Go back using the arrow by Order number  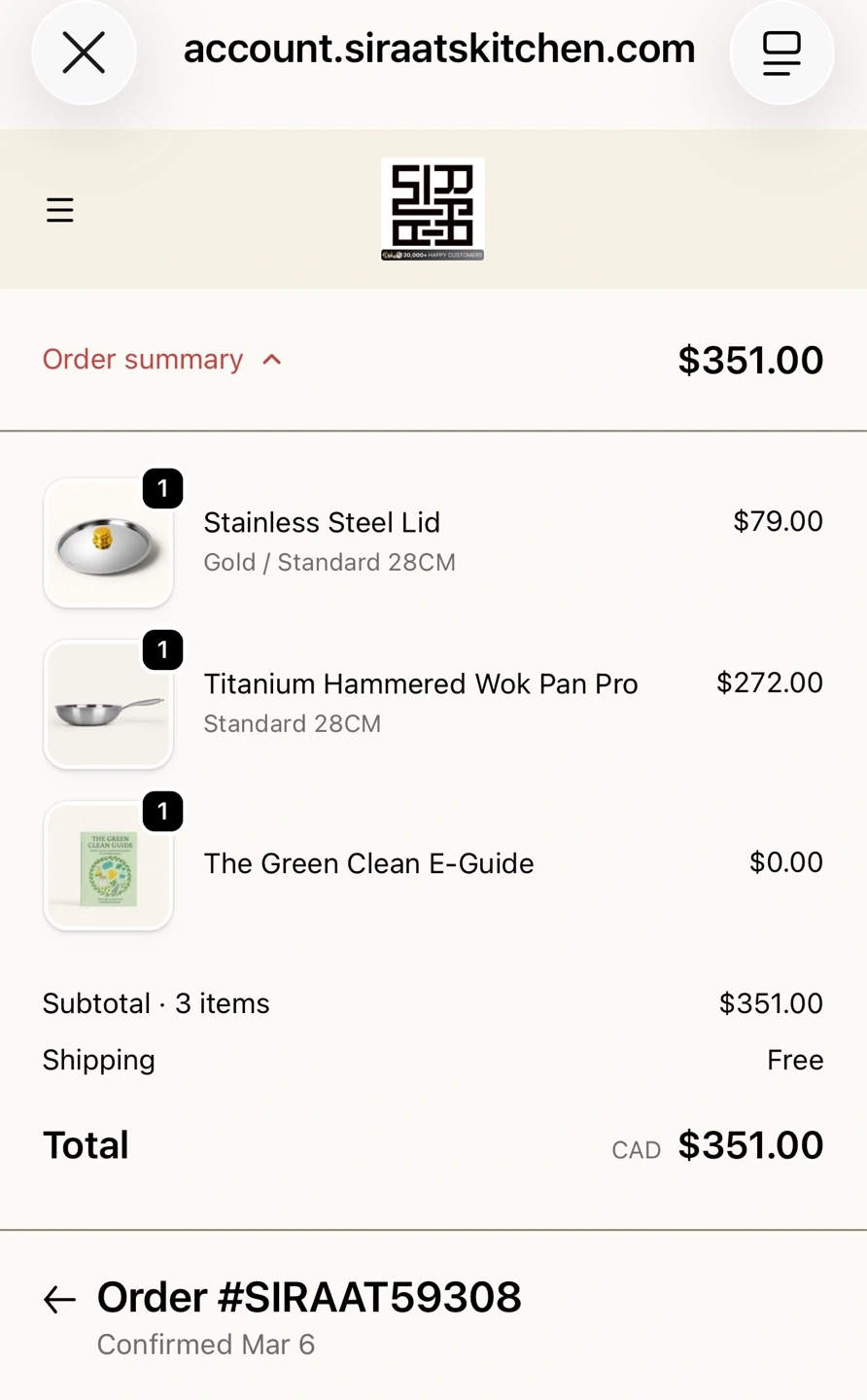point(59,1300)
